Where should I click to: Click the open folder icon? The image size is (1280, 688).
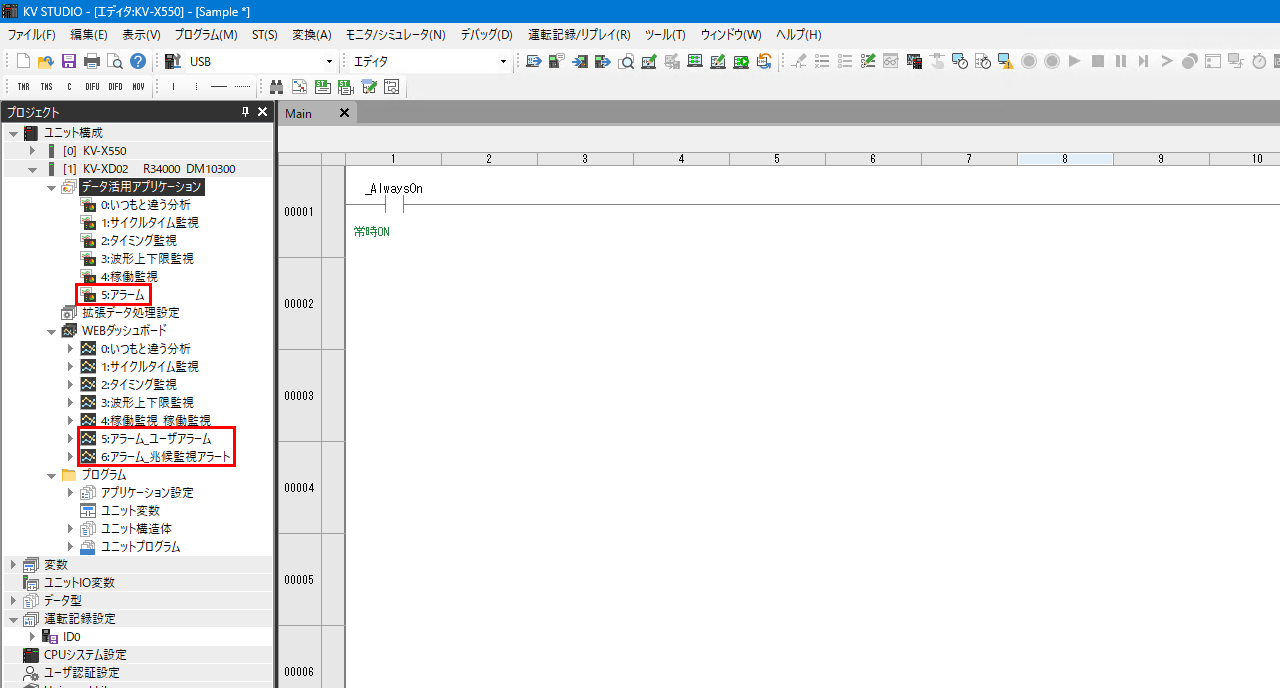pyautogui.click(x=46, y=62)
